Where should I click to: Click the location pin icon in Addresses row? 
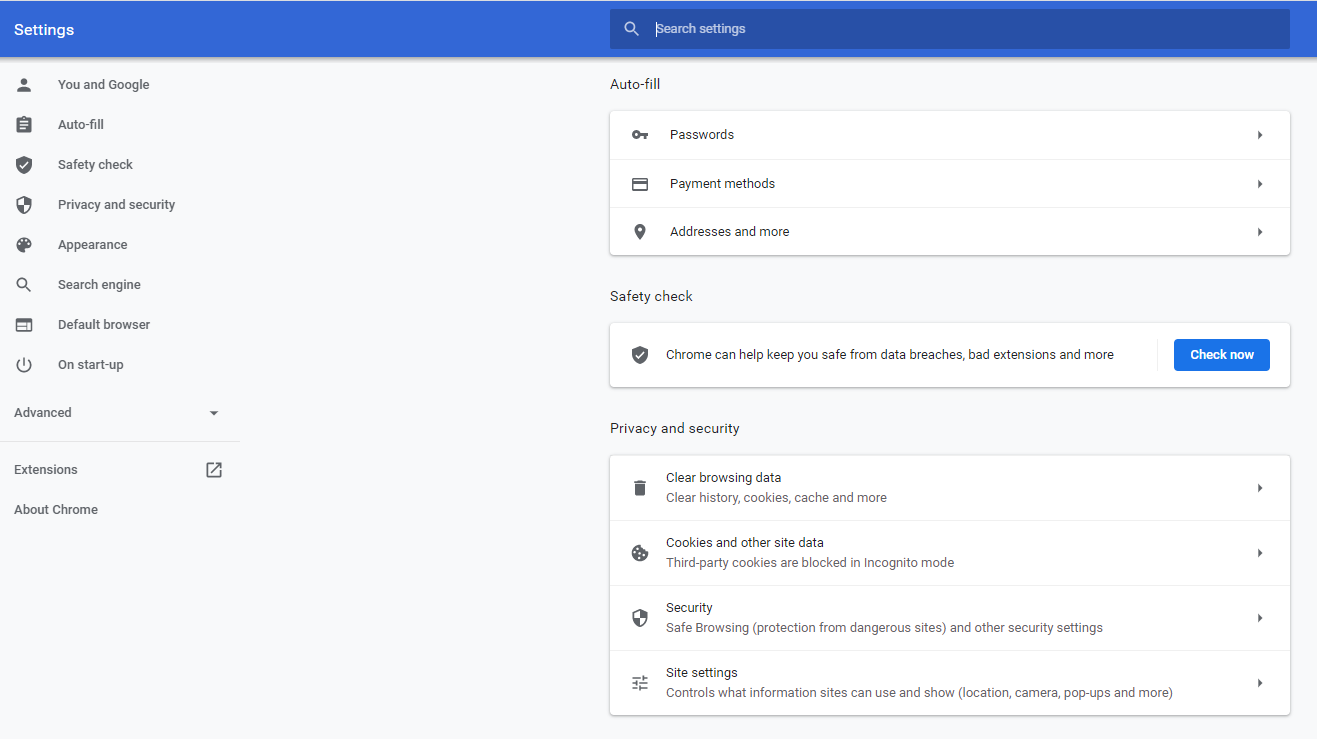[x=640, y=232]
